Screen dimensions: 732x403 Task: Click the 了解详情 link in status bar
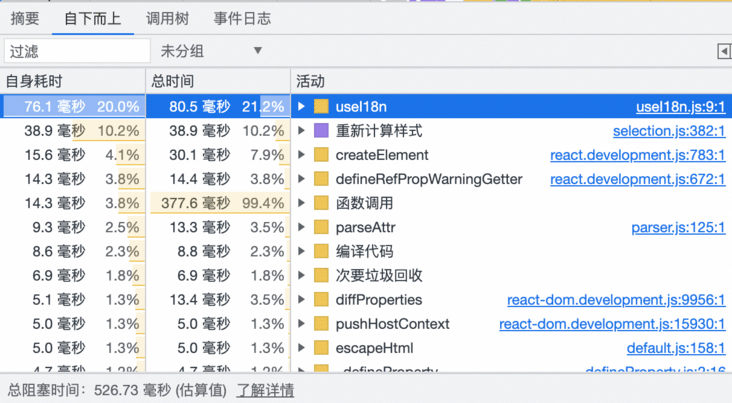click(x=265, y=390)
